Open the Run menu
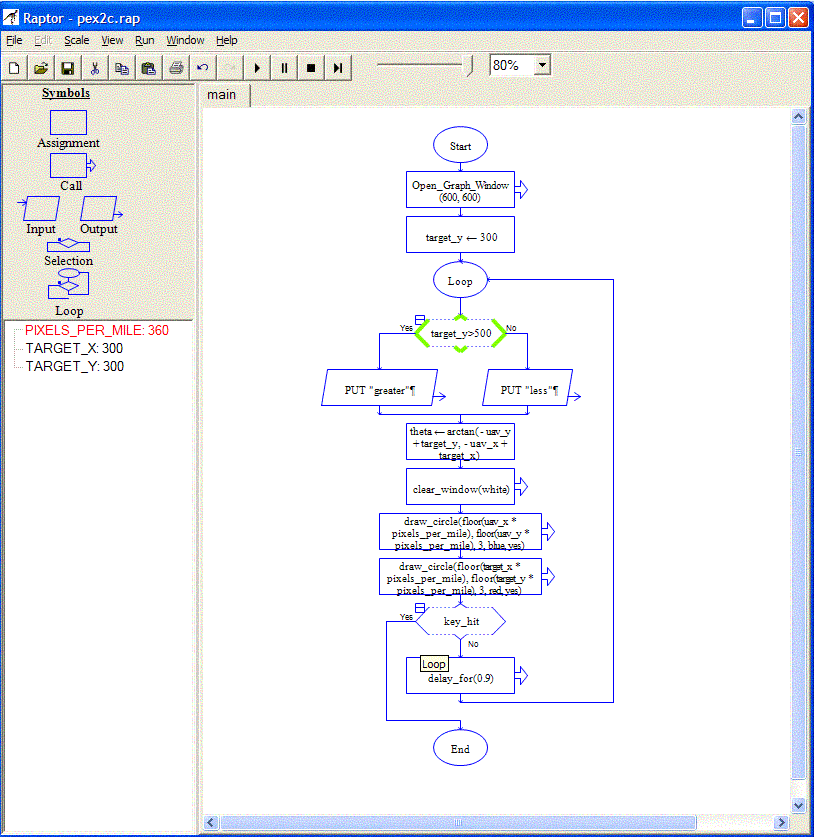The height and width of the screenshot is (837, 814). point(145,41)
